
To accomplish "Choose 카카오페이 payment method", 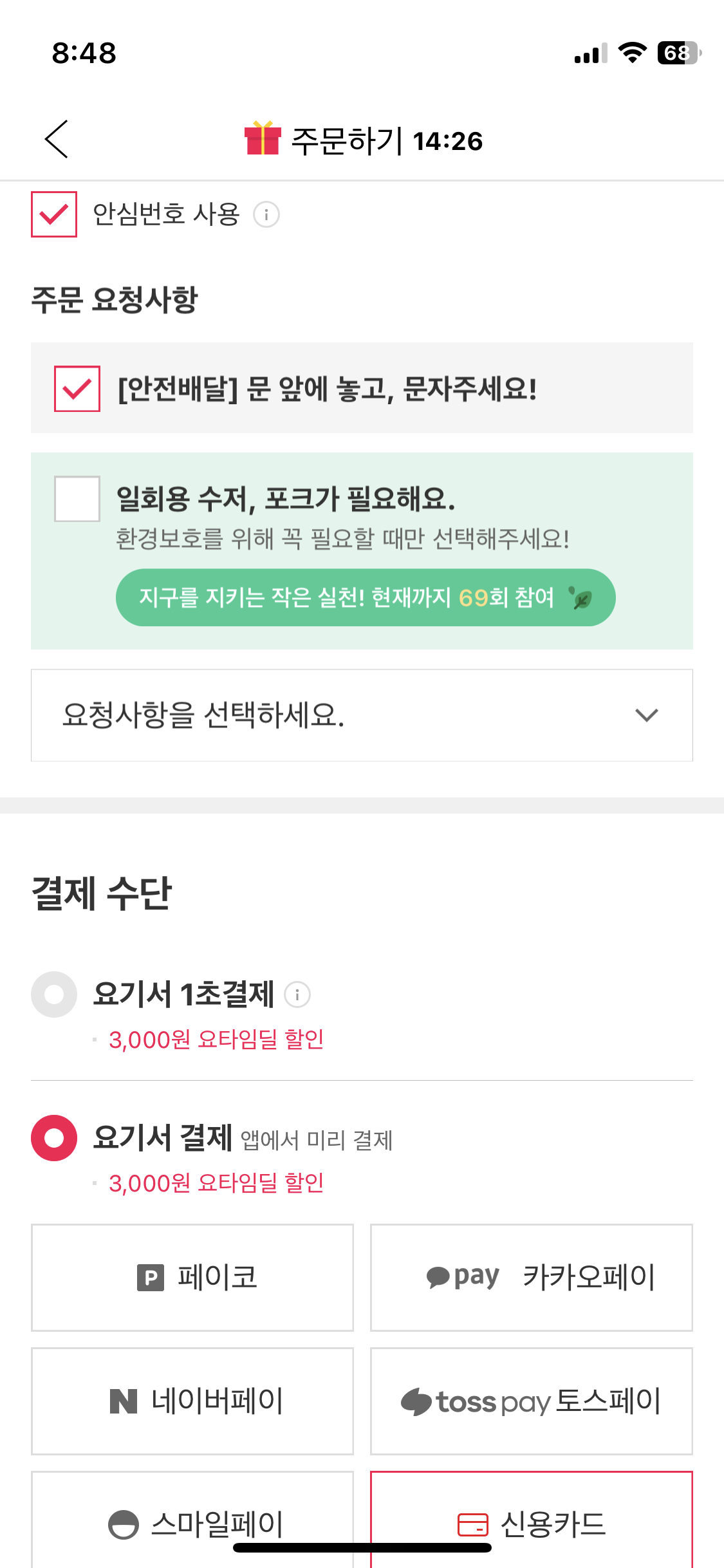I will 532,1278.
